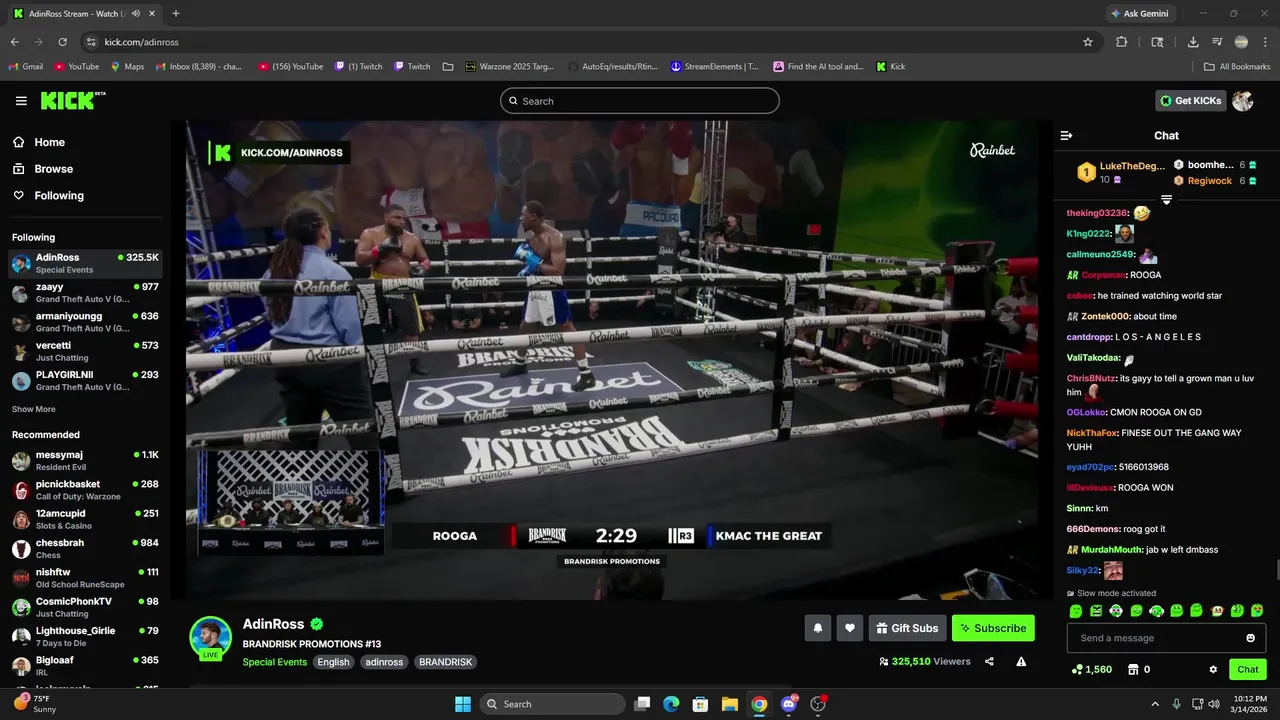The width and height of the screenshot is (1280, 720).
Task: Select the English language tag
Action: (x=333, y=662)
